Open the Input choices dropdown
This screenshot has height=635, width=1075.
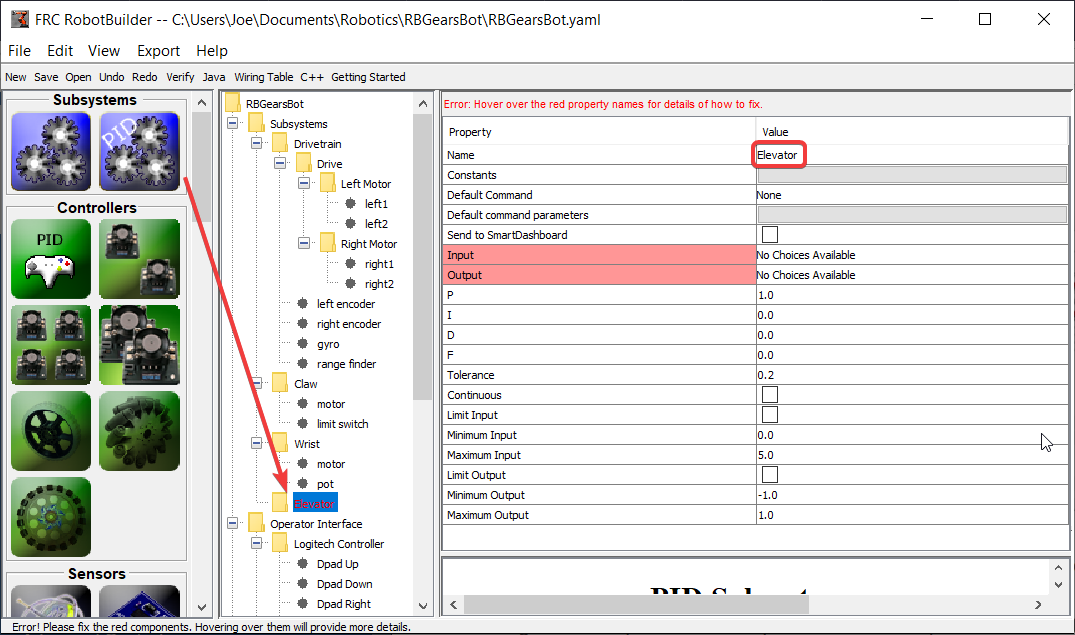click(x=910, y=255)
